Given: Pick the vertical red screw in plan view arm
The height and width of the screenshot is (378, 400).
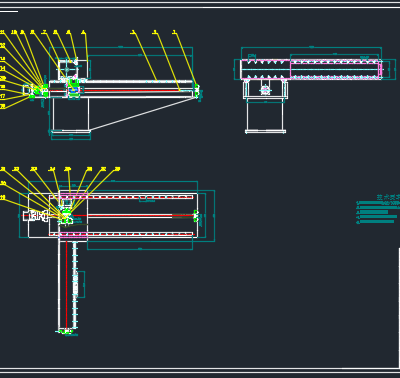Looking at the screenshot, I should pyautogui.click(x=66, y=284).
